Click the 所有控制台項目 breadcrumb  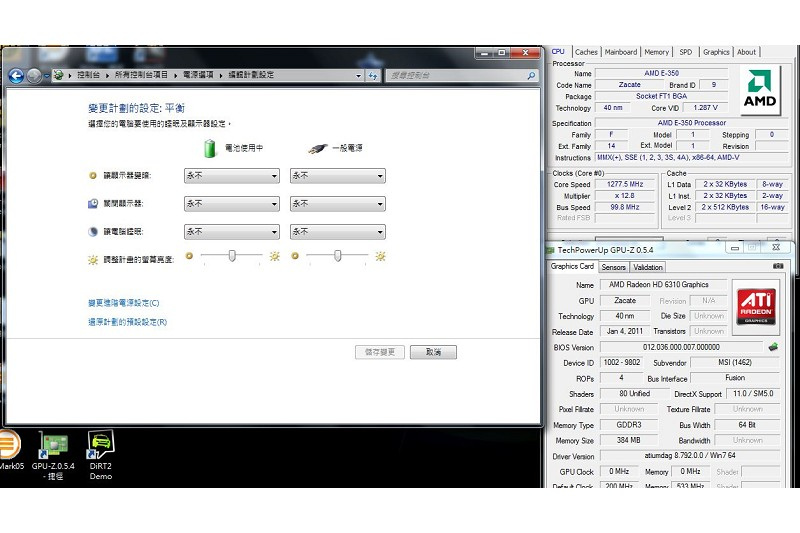(x=141, y=75)
